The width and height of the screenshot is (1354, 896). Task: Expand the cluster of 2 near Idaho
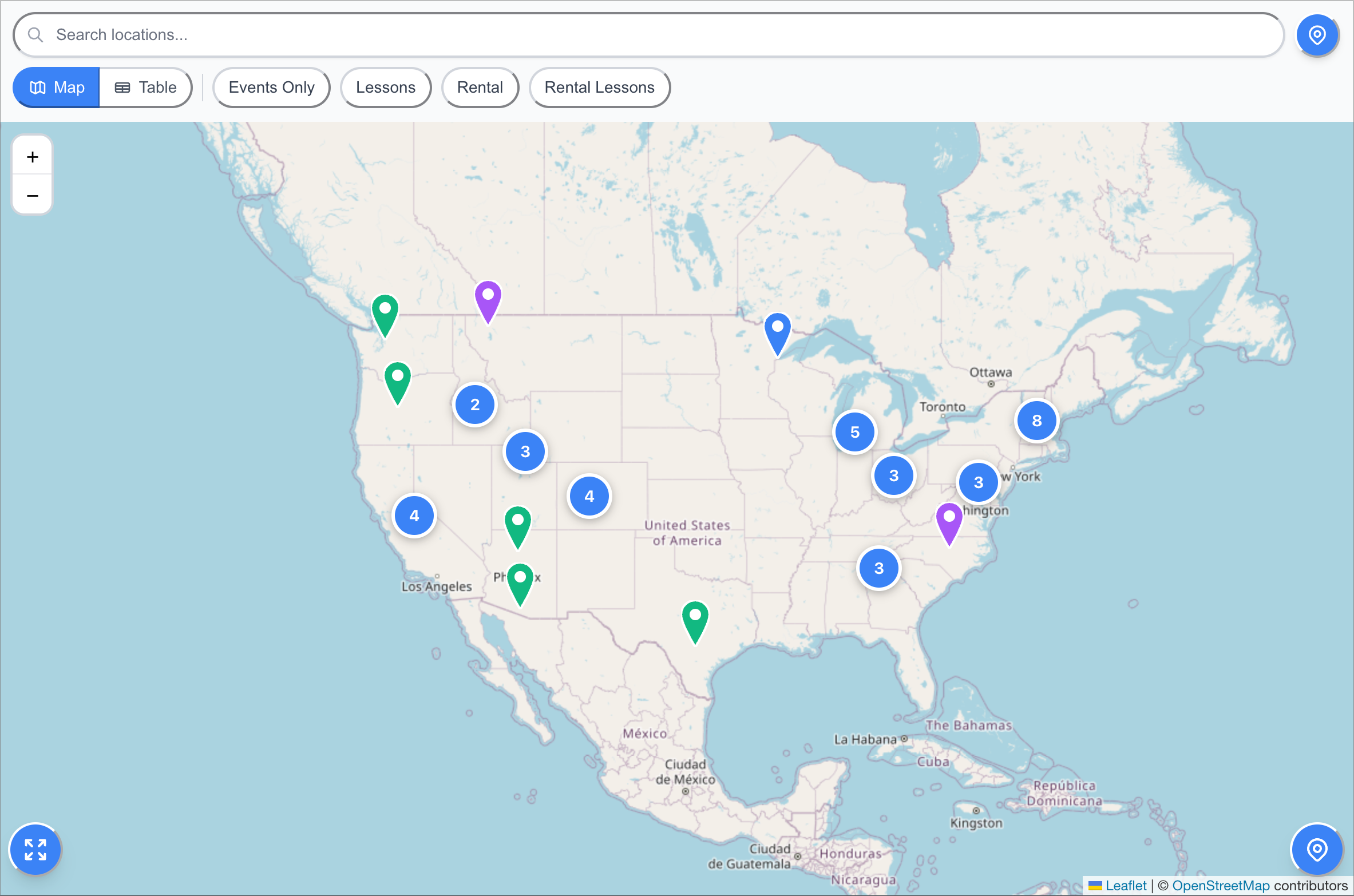pyautogui.click(x=474, y=405)
